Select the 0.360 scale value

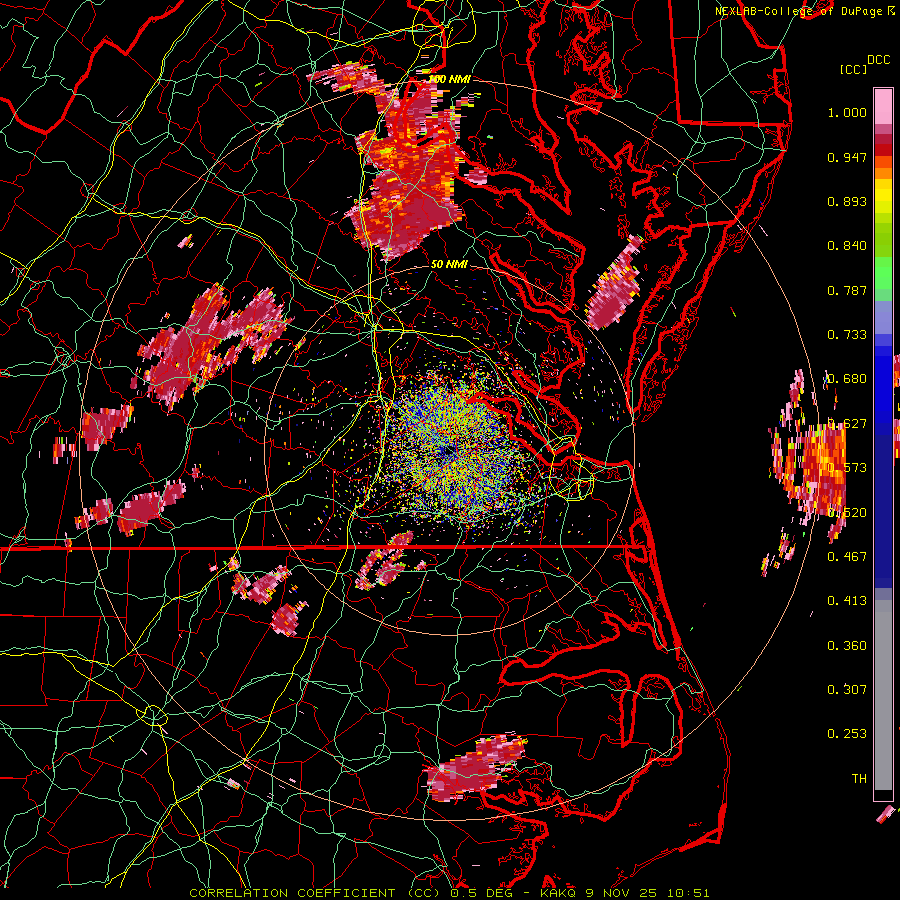point(847,646)
